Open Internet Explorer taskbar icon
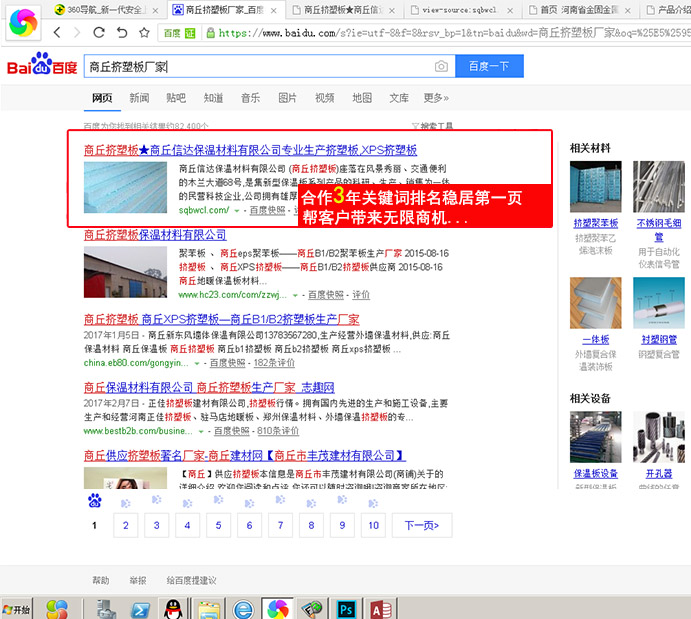 tap(243, 610)
